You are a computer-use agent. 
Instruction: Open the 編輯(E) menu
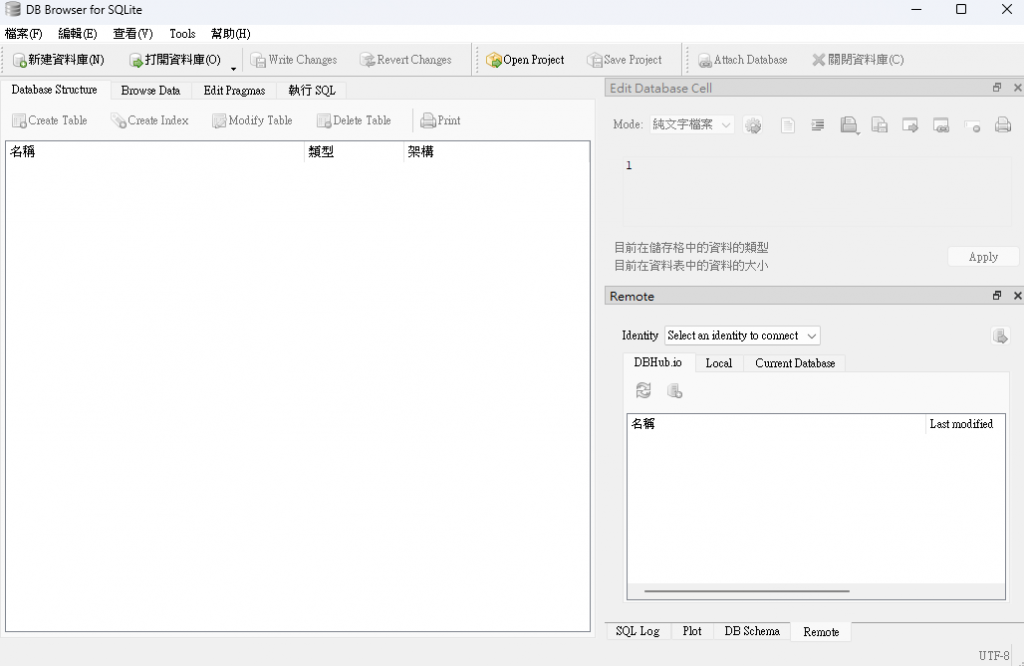77,34
